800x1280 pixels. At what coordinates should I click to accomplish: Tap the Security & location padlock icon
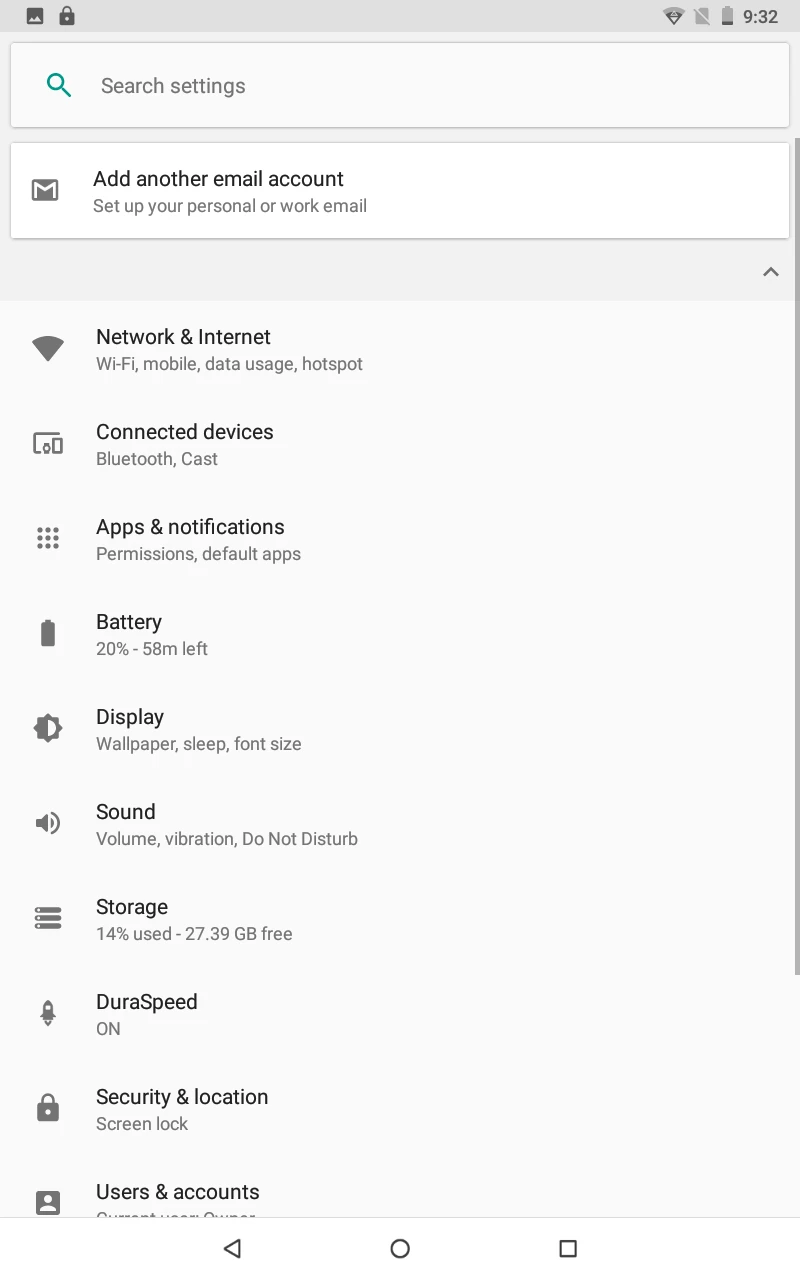48,1108
